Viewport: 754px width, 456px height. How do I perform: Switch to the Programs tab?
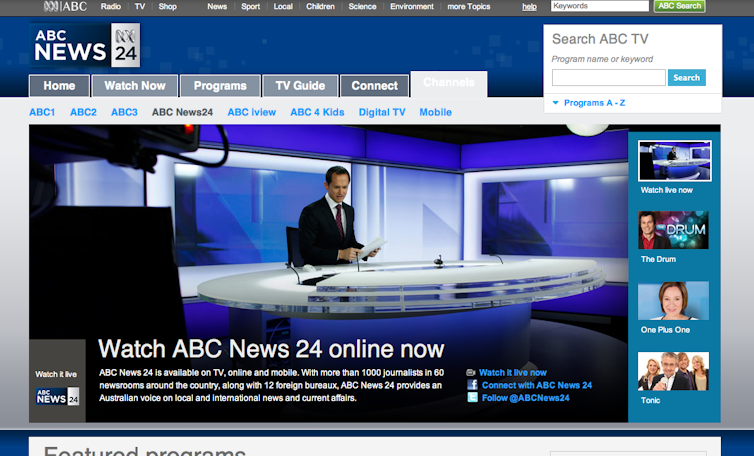click(x=220, y=86)
